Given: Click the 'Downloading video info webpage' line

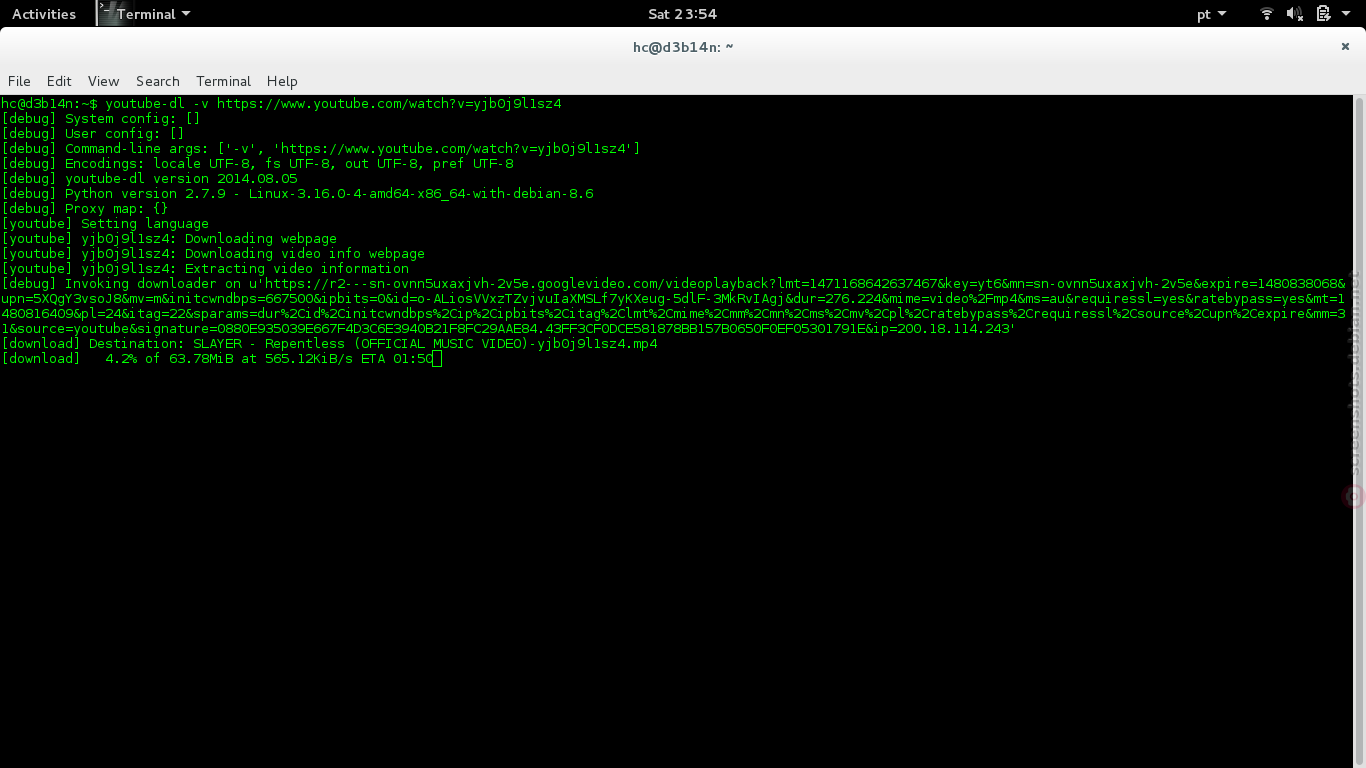Looking at the screenshot, I should 213,253.
